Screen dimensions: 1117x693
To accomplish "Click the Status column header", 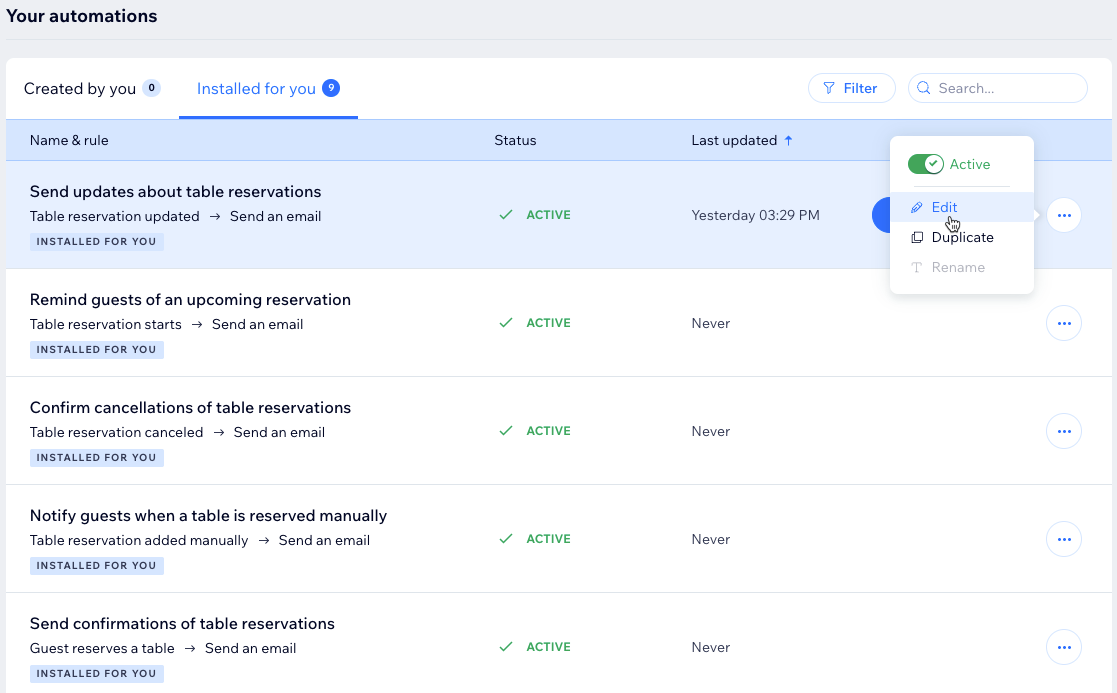I will point(515,141).
